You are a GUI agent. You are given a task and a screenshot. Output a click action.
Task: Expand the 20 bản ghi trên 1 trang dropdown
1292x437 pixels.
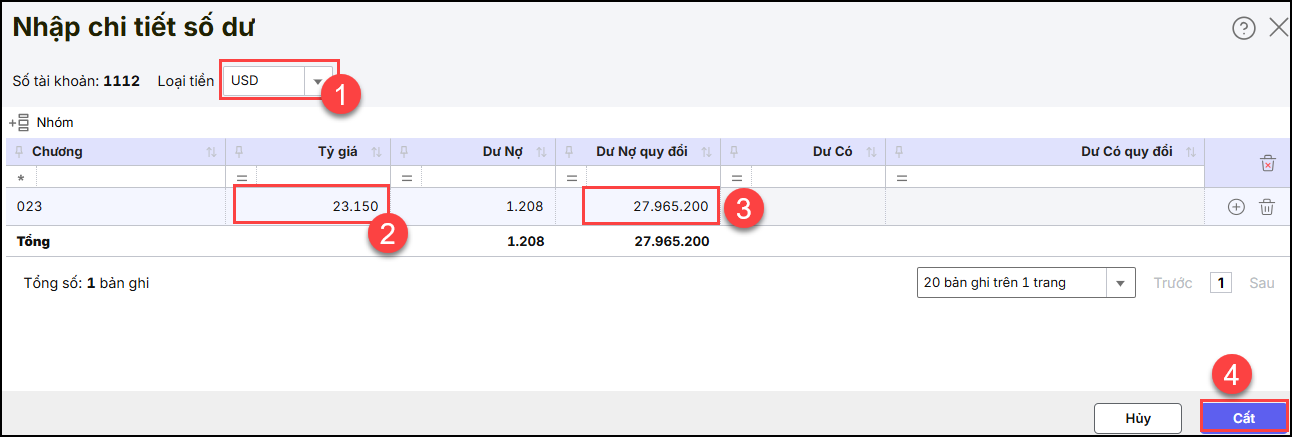tap(1120, 283)
